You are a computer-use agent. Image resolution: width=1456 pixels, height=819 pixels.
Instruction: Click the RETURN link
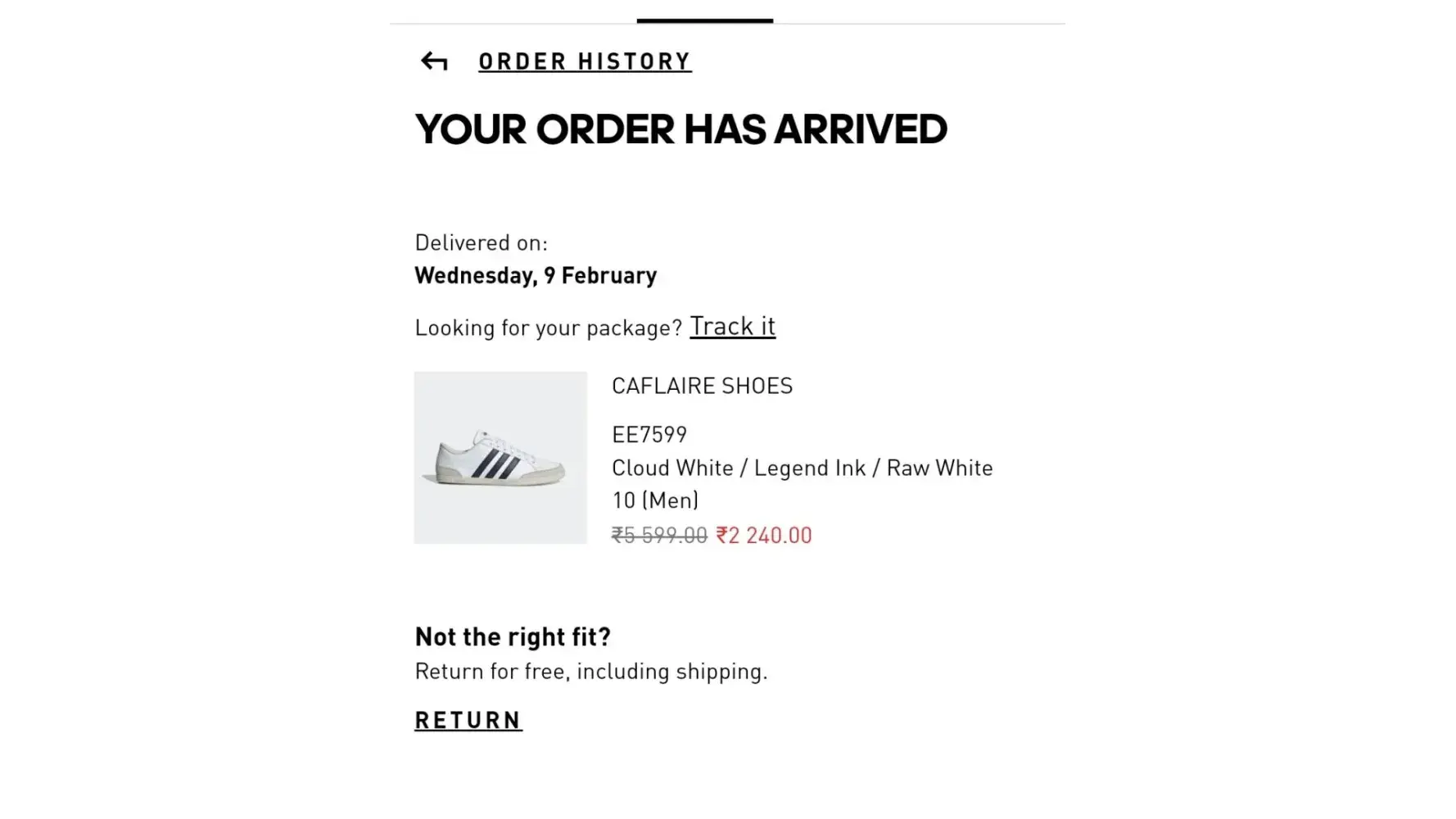pyautogui.click(x=468, y=720)
